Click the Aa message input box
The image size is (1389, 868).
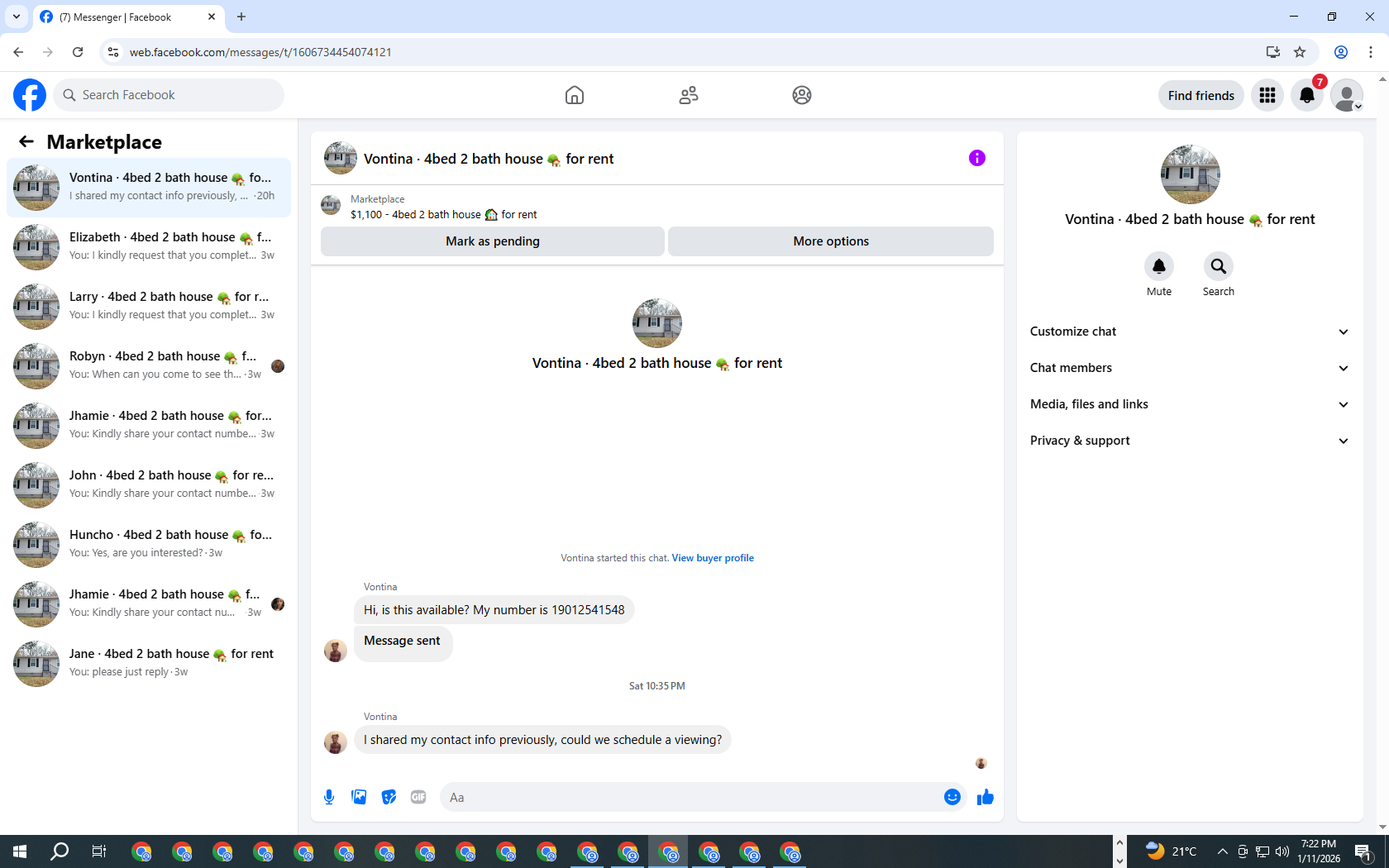point(690,797)
